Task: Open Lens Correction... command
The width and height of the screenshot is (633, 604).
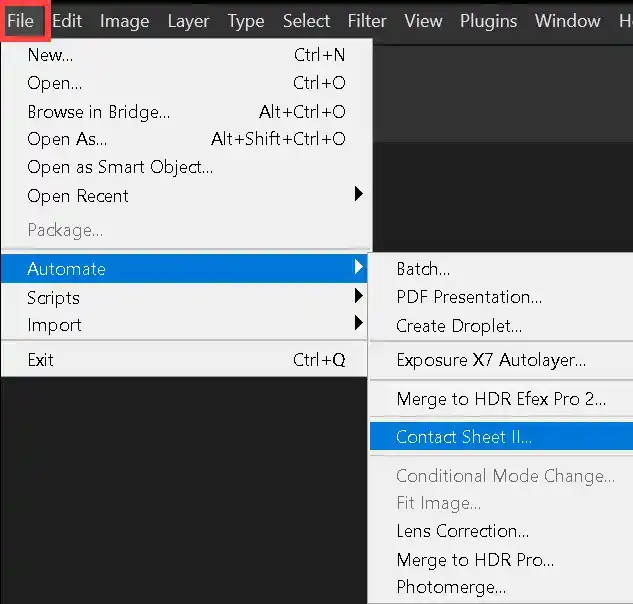Action: tap(462, 531)
